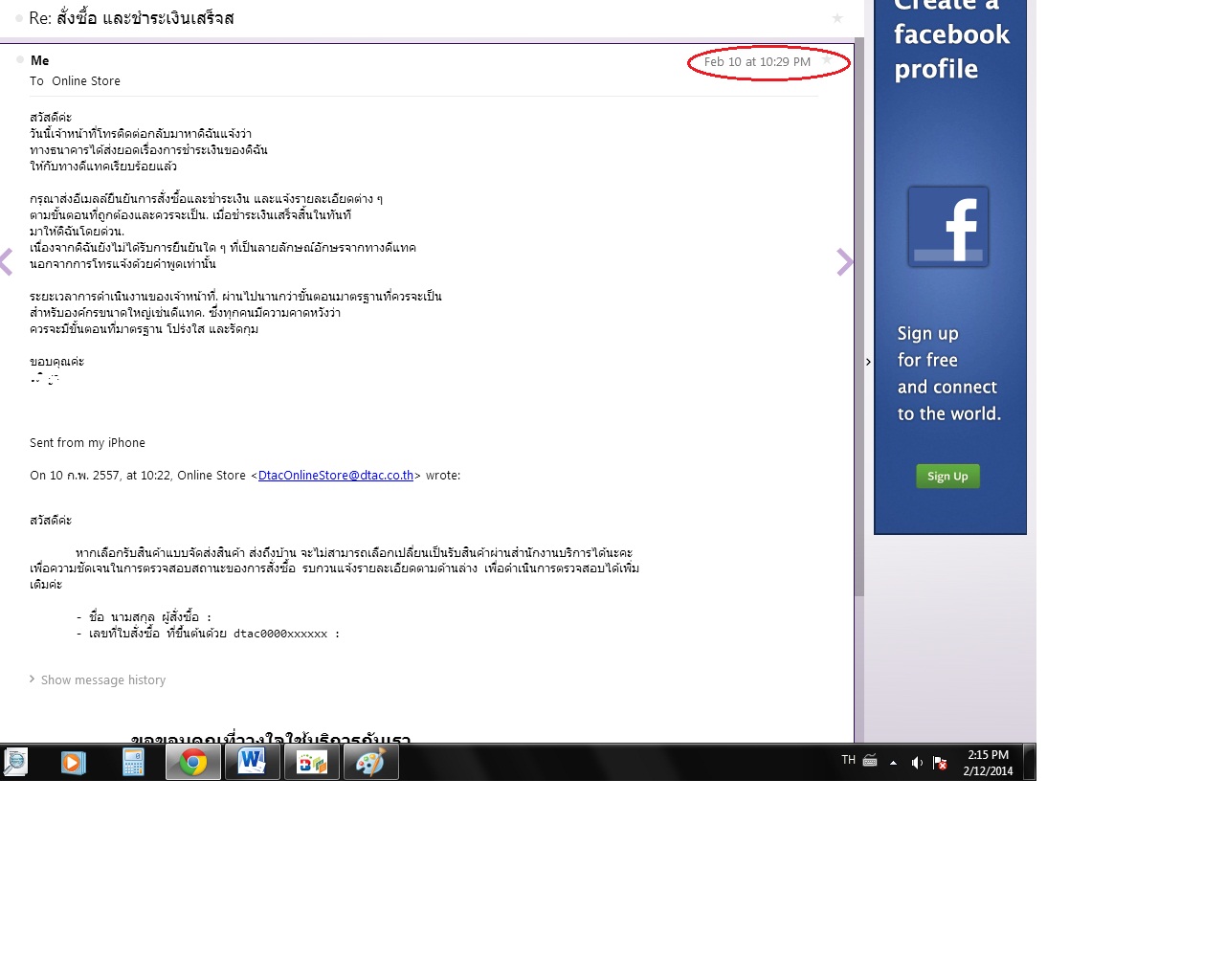Screen dimensions: 1225x980
Task: Open Calculator from the taskbar
Action: (x=133, y=762)
